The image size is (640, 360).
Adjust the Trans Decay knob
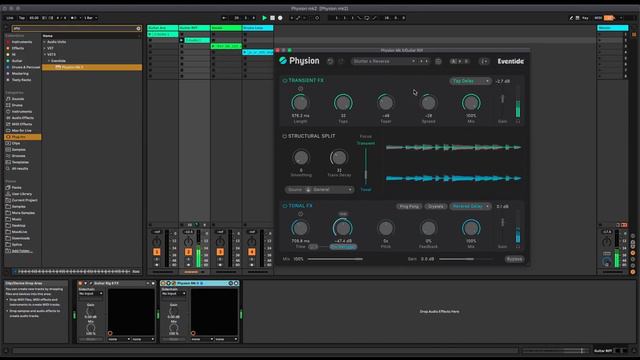coord(339,158)
